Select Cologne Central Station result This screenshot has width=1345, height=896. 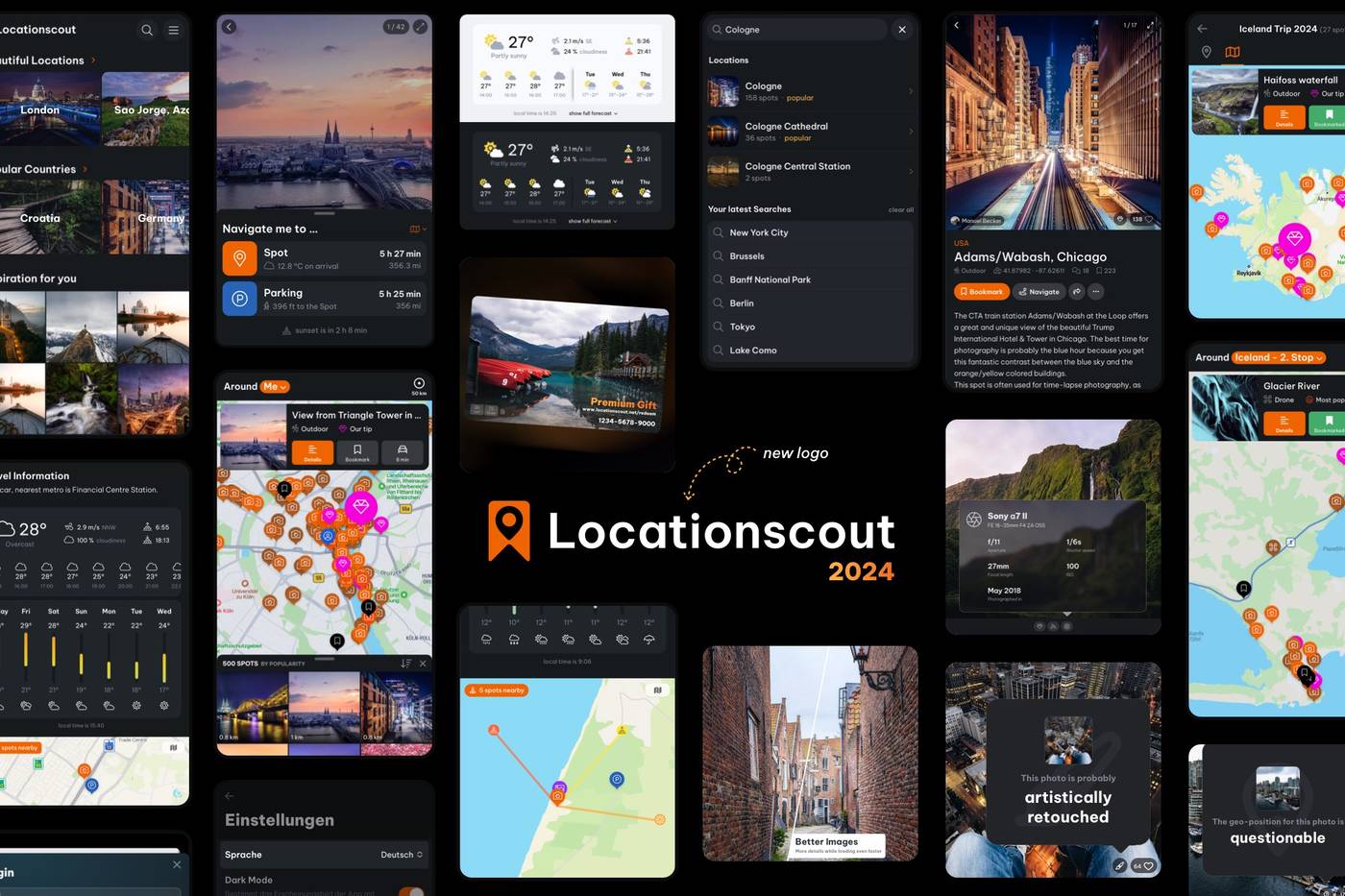[x=811, y=172]
